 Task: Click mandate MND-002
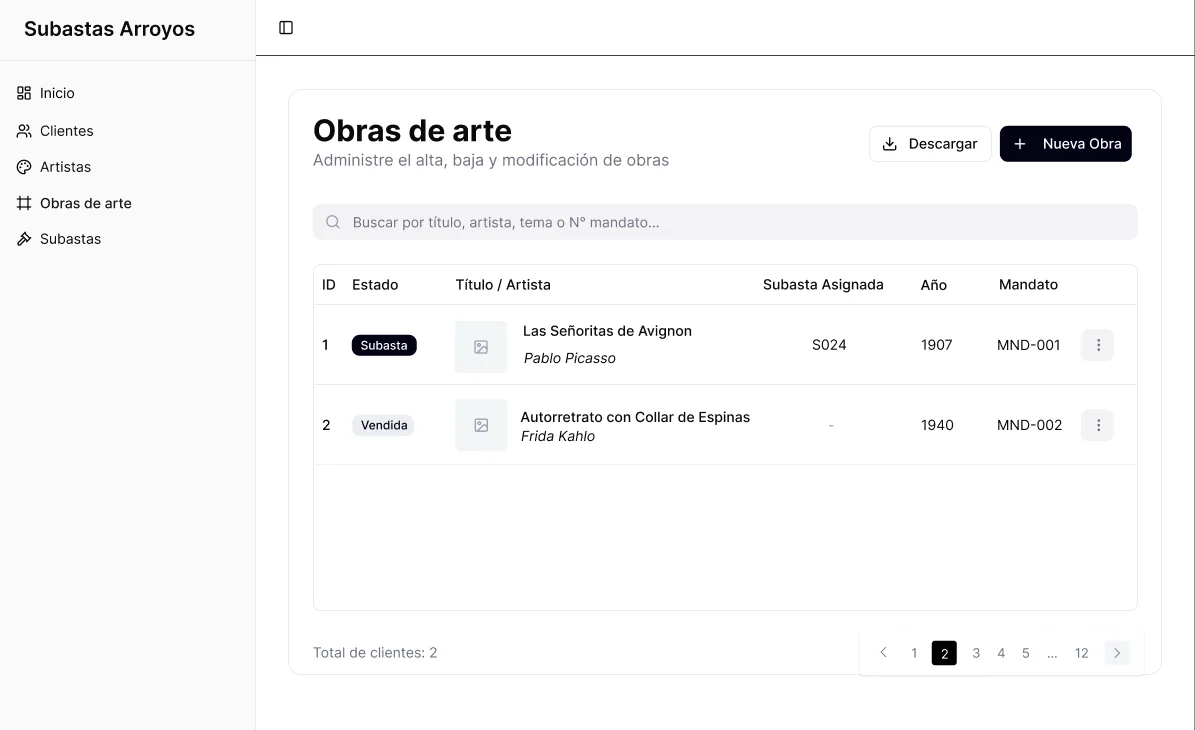(1030, 425)
